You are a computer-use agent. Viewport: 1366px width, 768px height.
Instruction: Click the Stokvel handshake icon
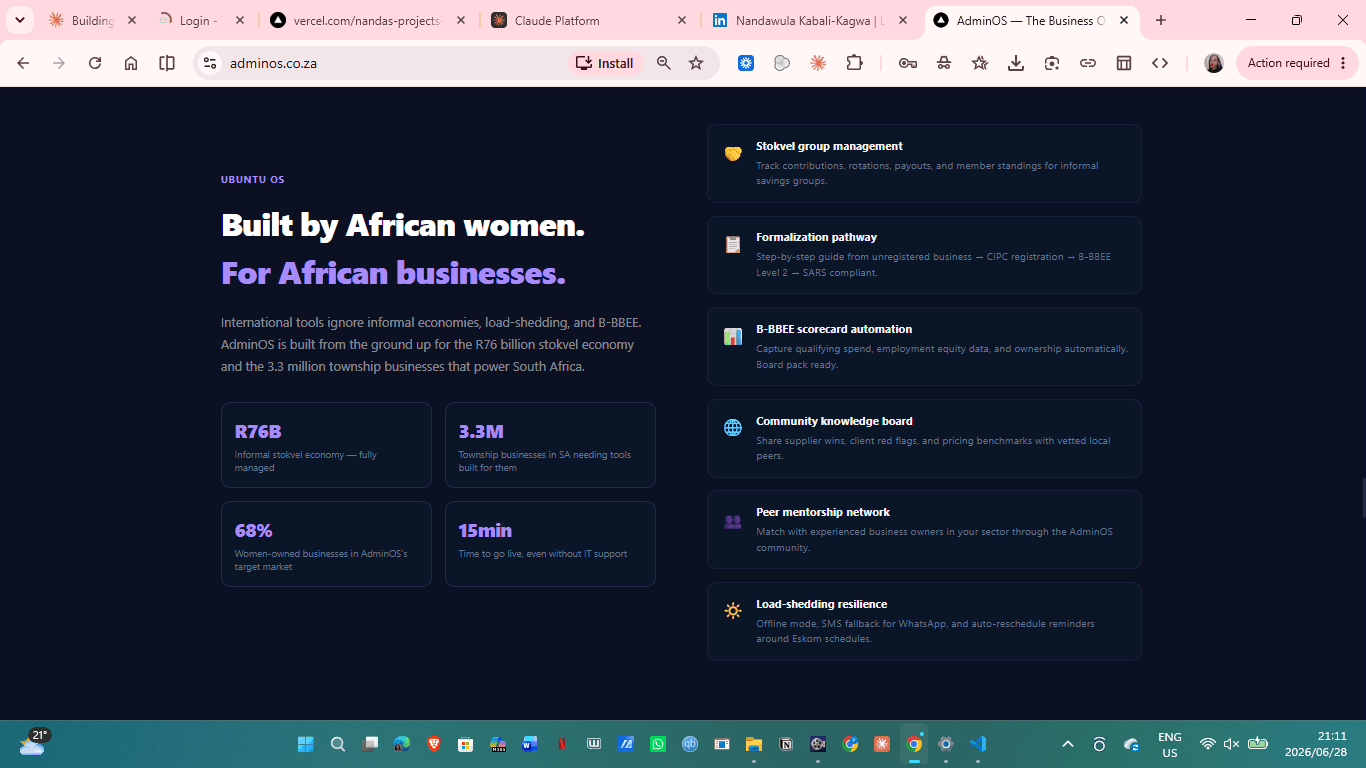(x=733, y=153)
